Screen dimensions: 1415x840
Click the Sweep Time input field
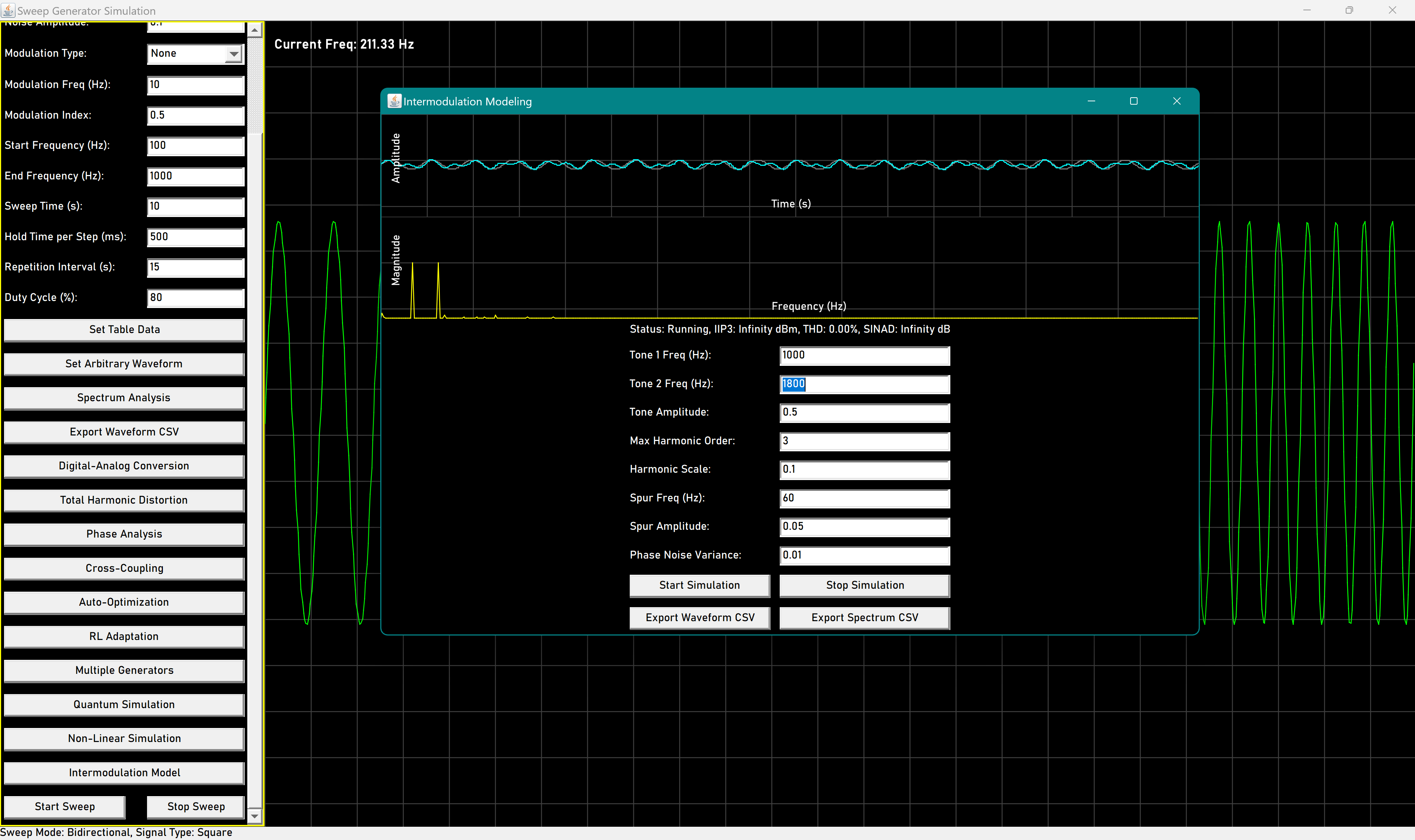coord(195,207)
